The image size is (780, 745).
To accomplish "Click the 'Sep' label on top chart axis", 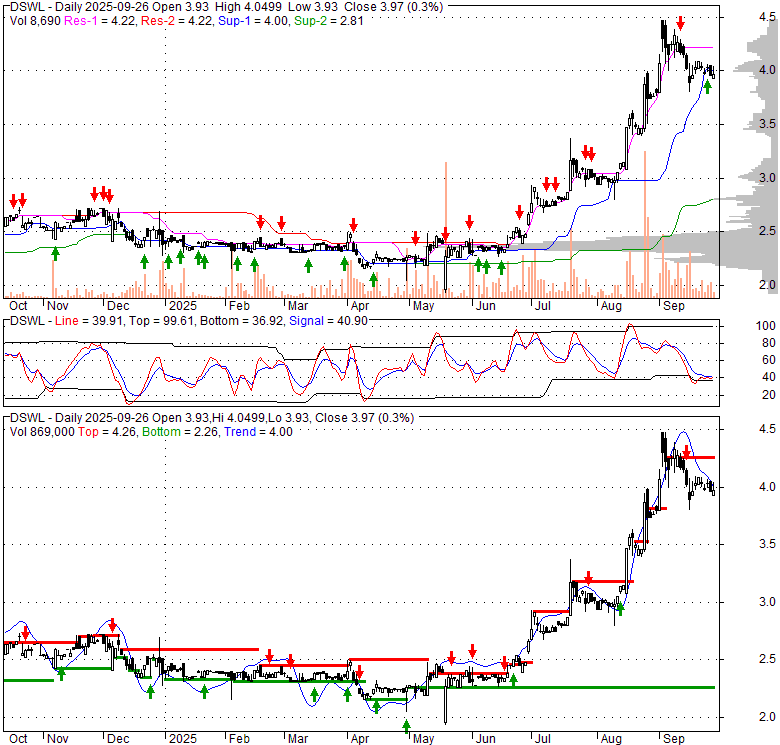I will click(x=674, y=306).
